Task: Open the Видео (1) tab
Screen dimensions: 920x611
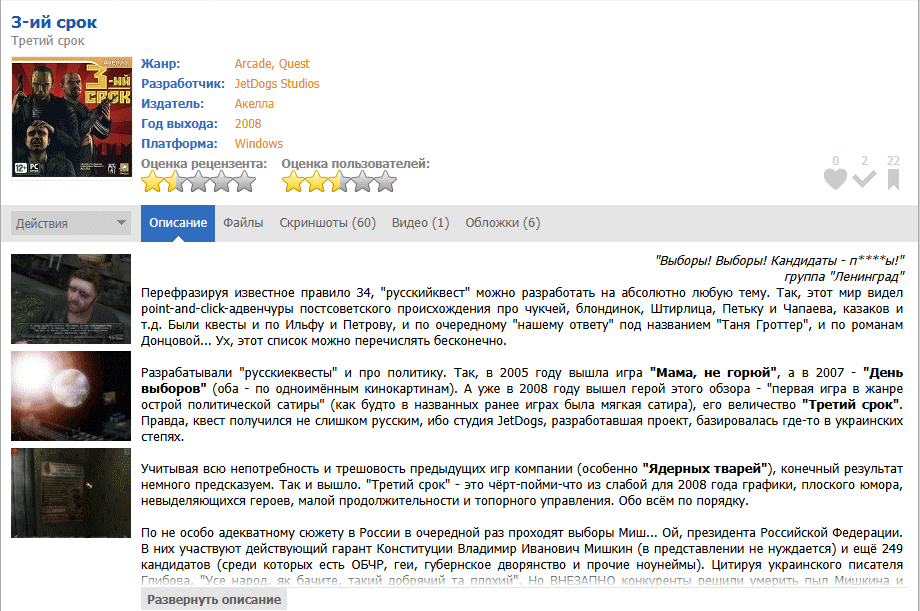Action: tap(420, 223)
